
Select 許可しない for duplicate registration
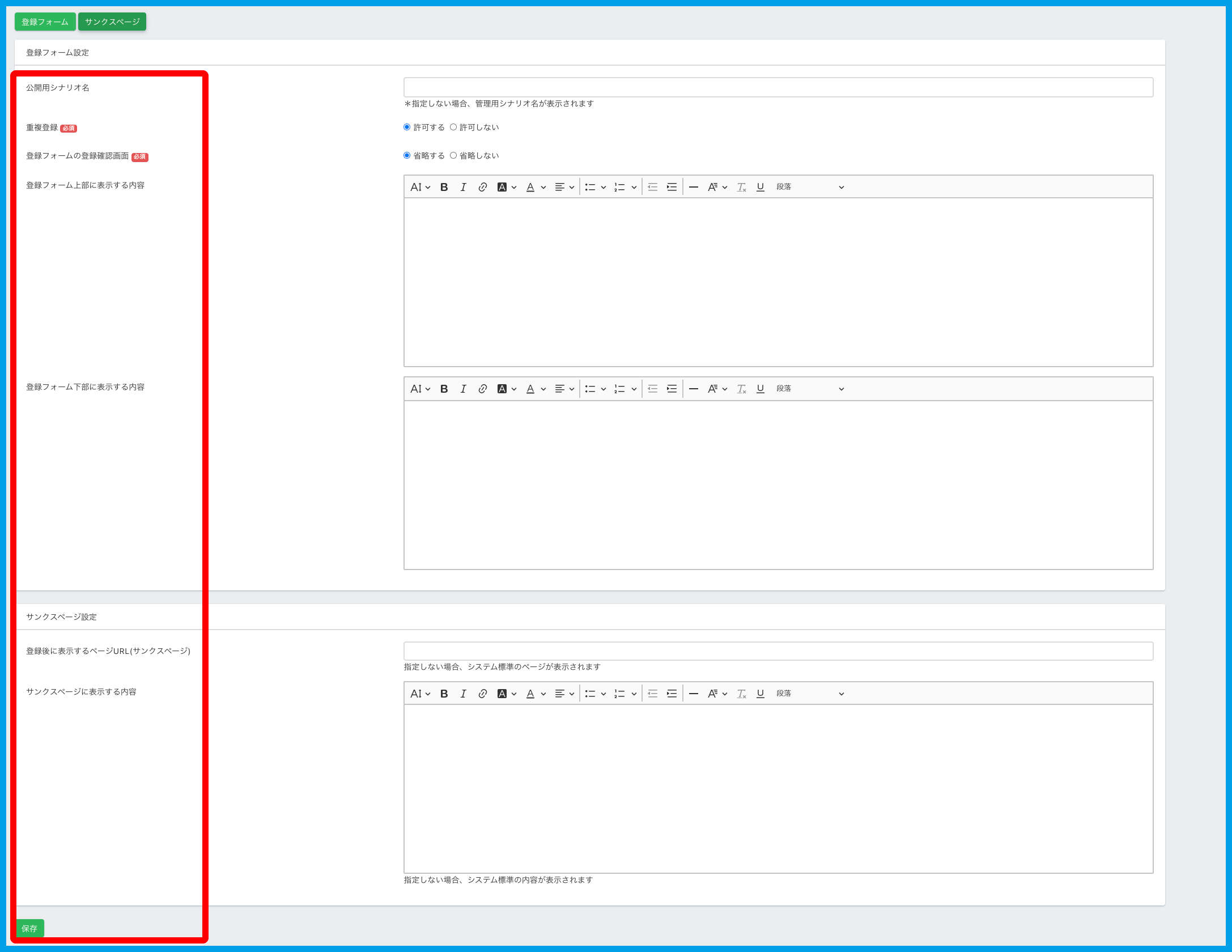453,127
